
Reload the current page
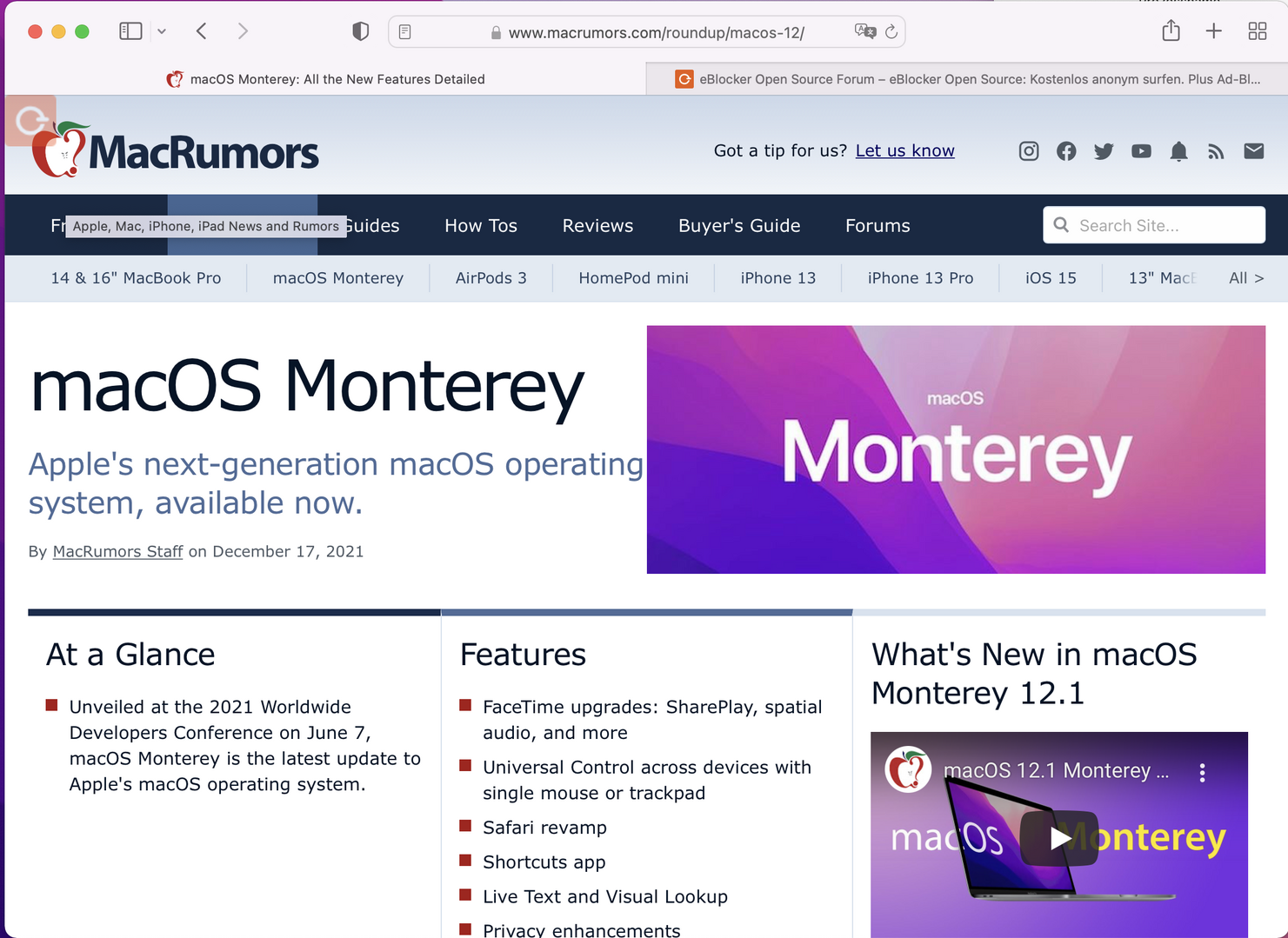891,32
